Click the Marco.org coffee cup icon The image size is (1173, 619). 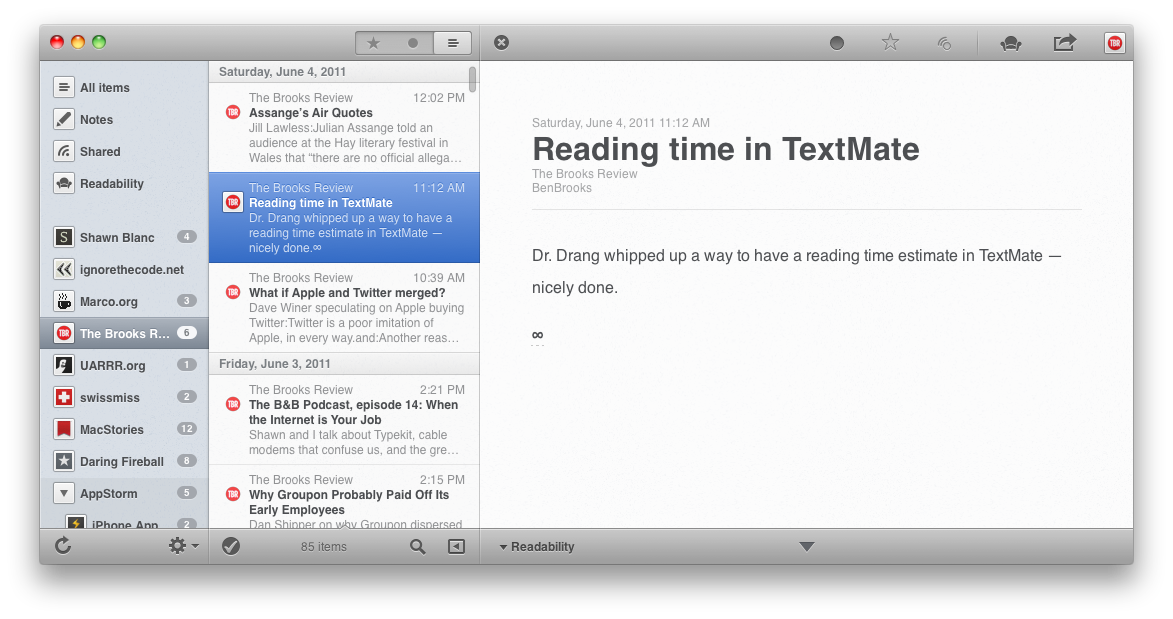pos(64,302)
